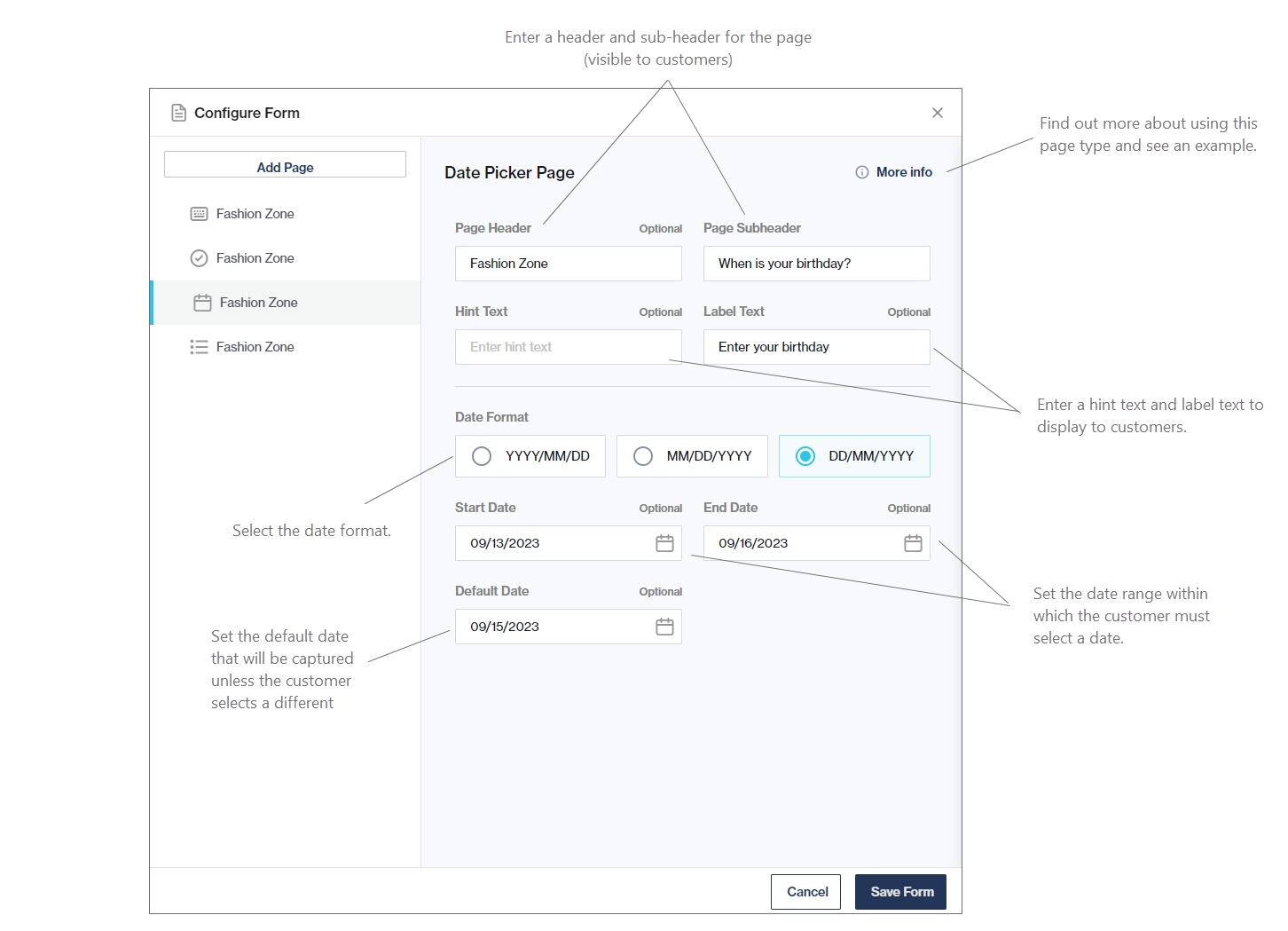Viewport: 1288px width, 931px height.
Task: Click the info icon beside More info
Action: point(861,172)
